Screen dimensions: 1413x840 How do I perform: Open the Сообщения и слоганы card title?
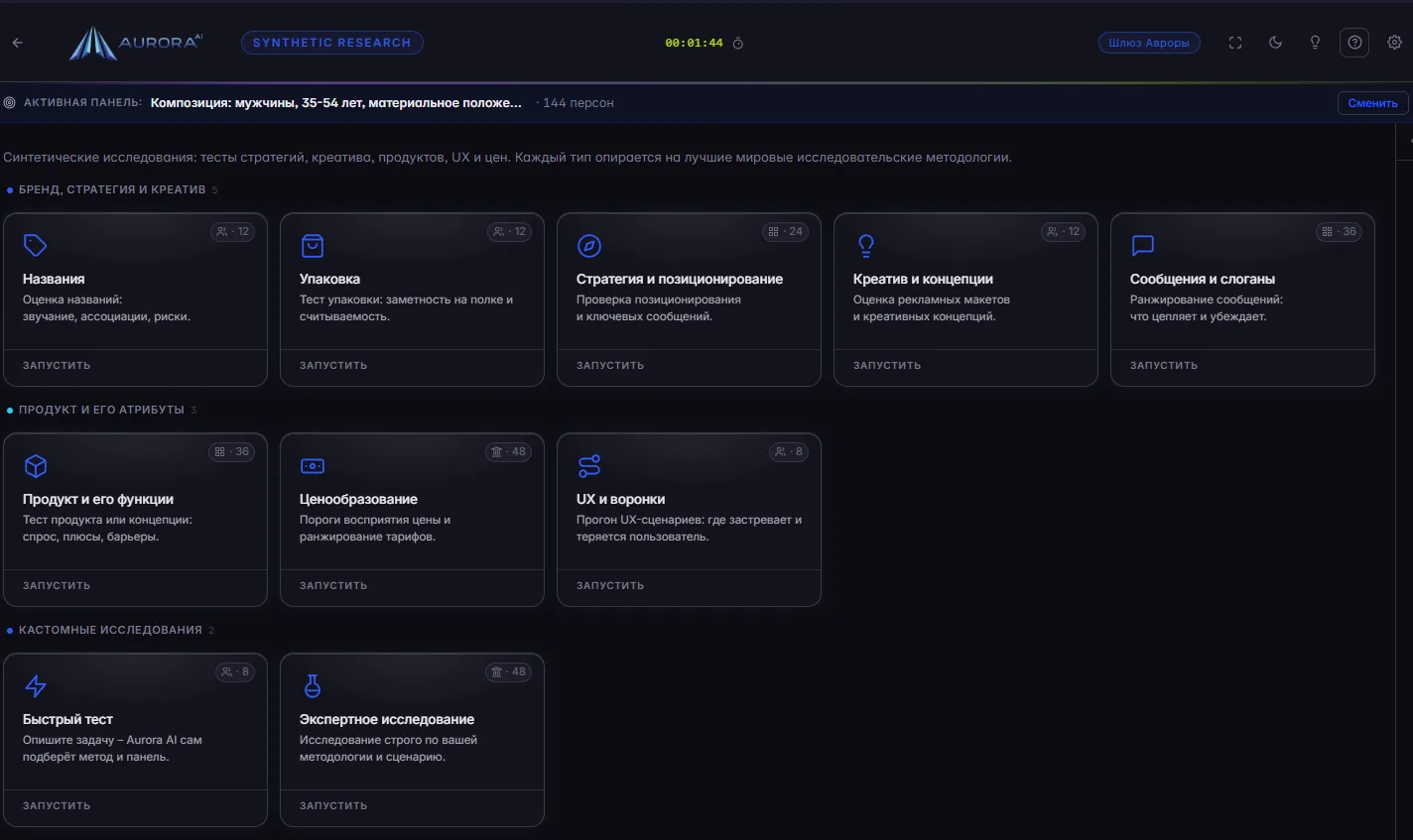click(x=1203, y=280)
